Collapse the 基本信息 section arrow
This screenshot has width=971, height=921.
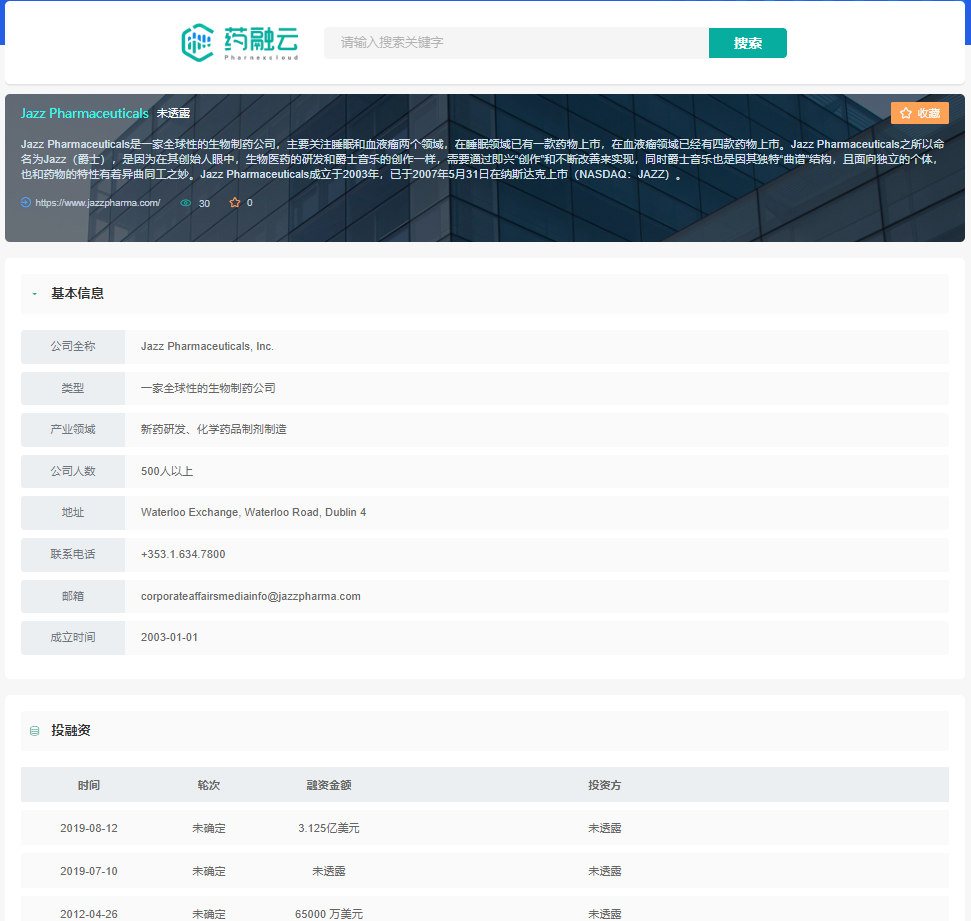point(35,294)
